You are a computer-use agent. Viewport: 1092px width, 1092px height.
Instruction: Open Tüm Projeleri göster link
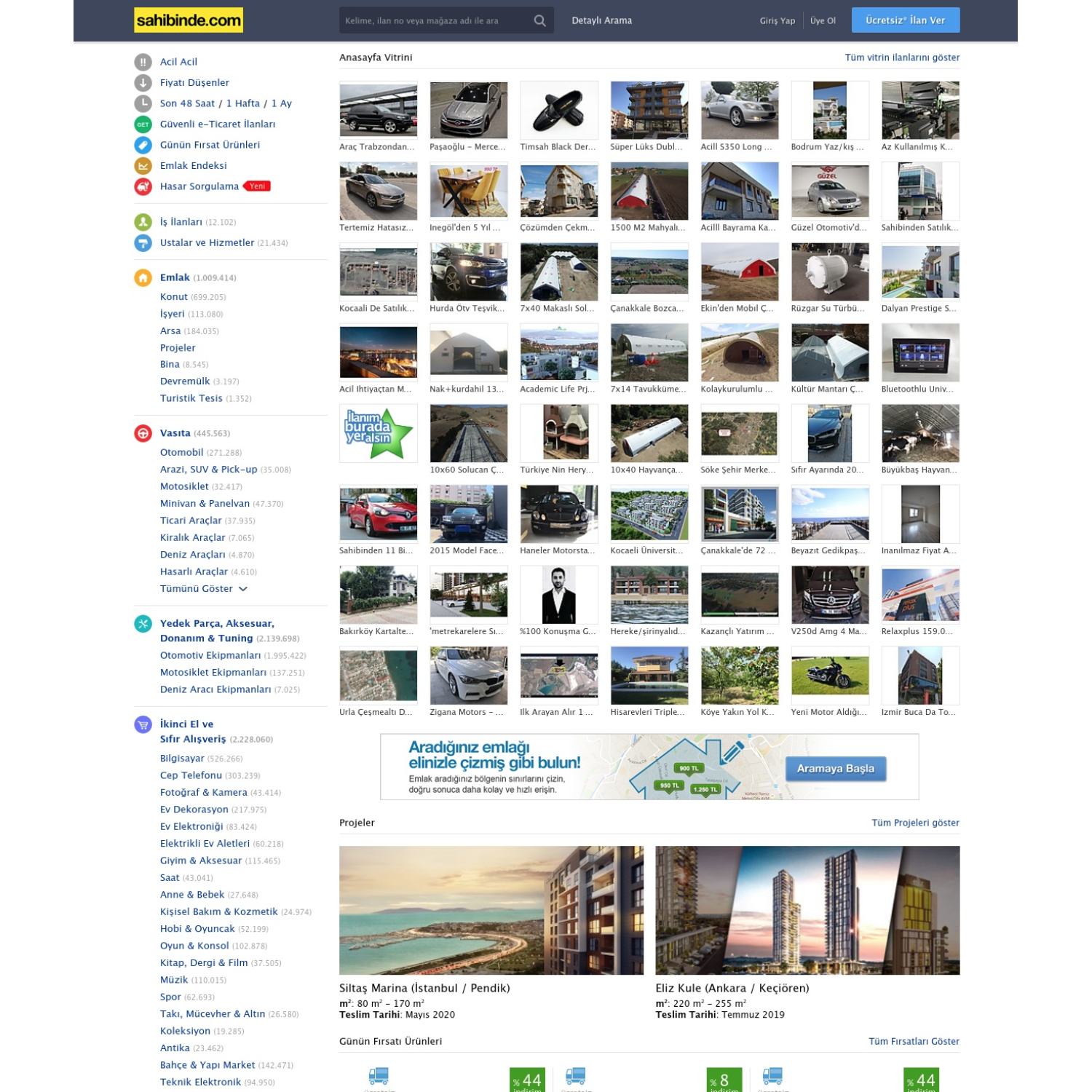coord(915,822)
